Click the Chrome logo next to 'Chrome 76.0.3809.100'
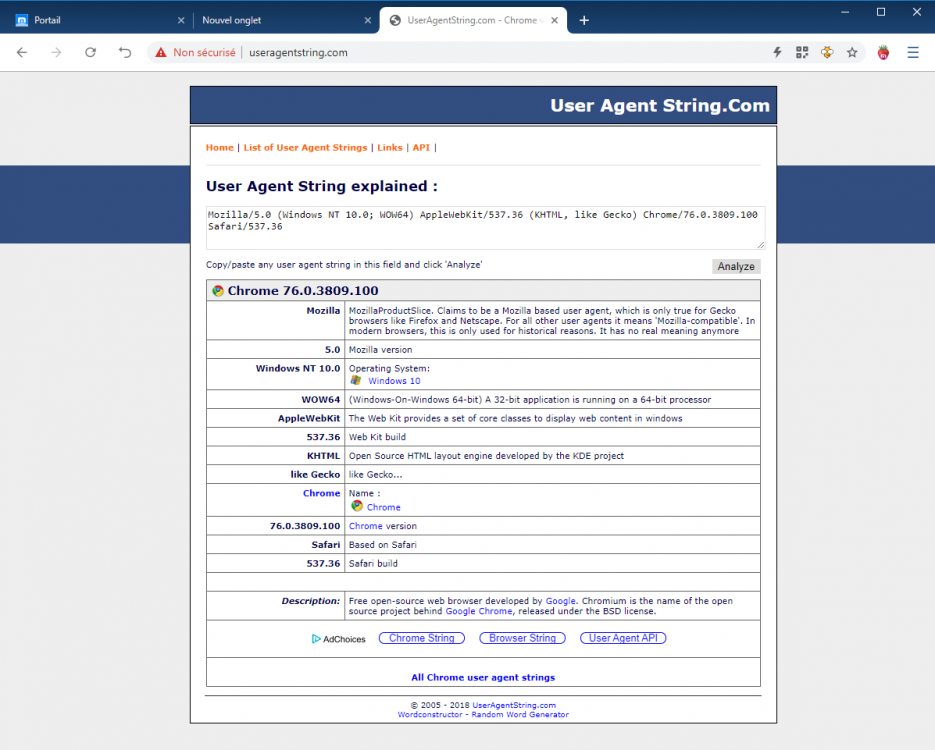The width and height of the screenshot is (935, 750). pos(221,290)
